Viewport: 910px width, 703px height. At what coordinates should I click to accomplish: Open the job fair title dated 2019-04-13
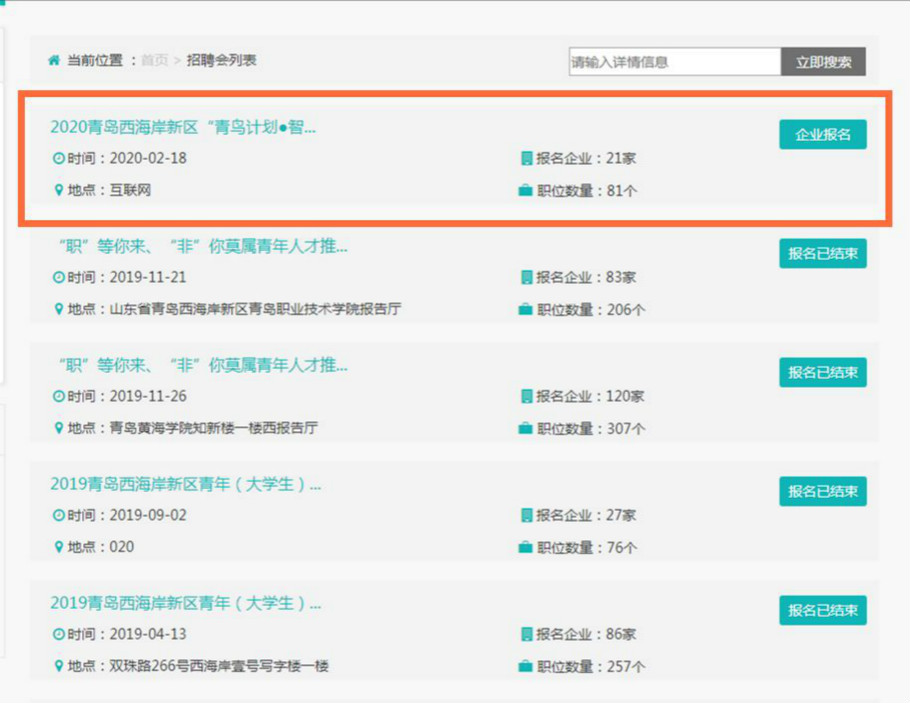tap(185, 604)
